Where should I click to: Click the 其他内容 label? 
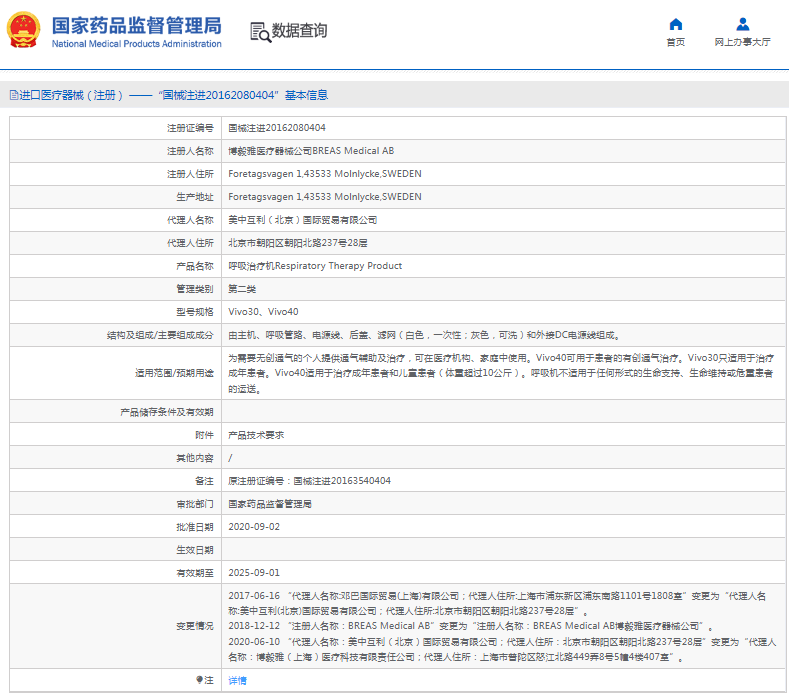click(x=195, y=458)
